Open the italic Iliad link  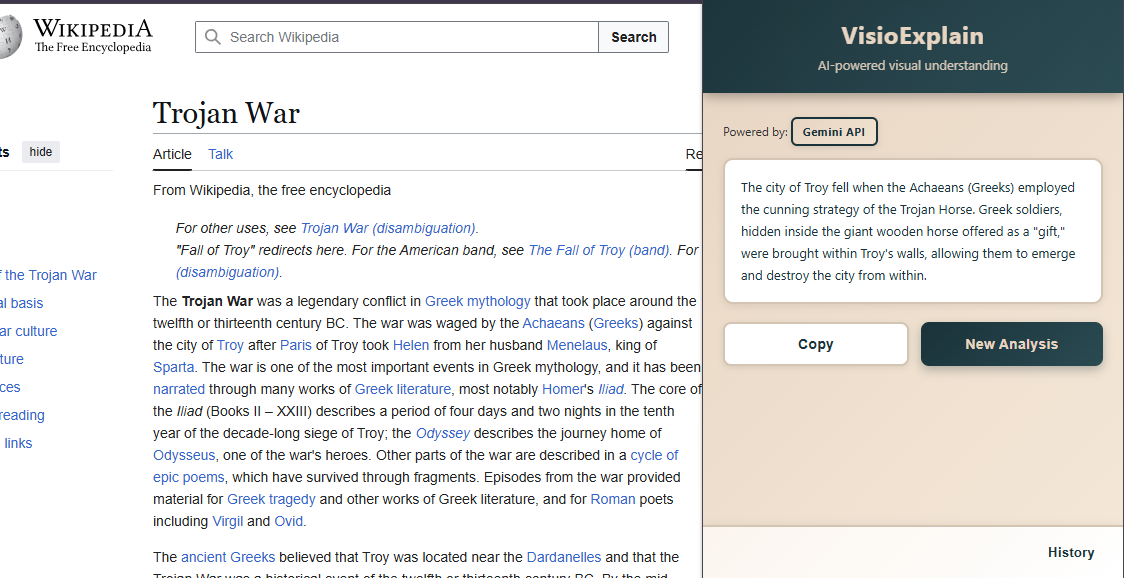[x=611, y=389]
